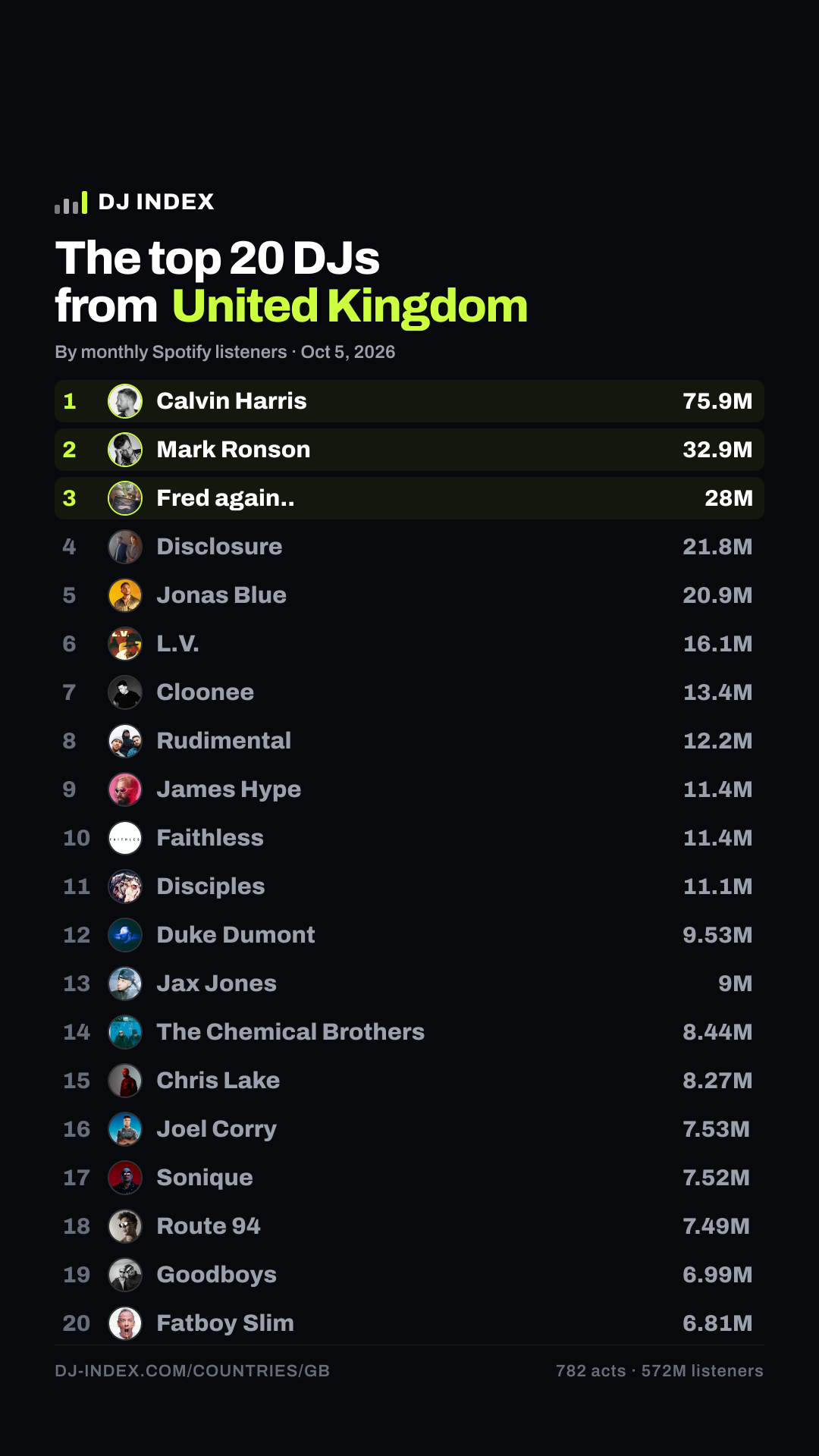This screenshot has width=819, height=1456.
Task: Click Calvin Harris's 75.9M listener count
Action: tap(717, 401)
